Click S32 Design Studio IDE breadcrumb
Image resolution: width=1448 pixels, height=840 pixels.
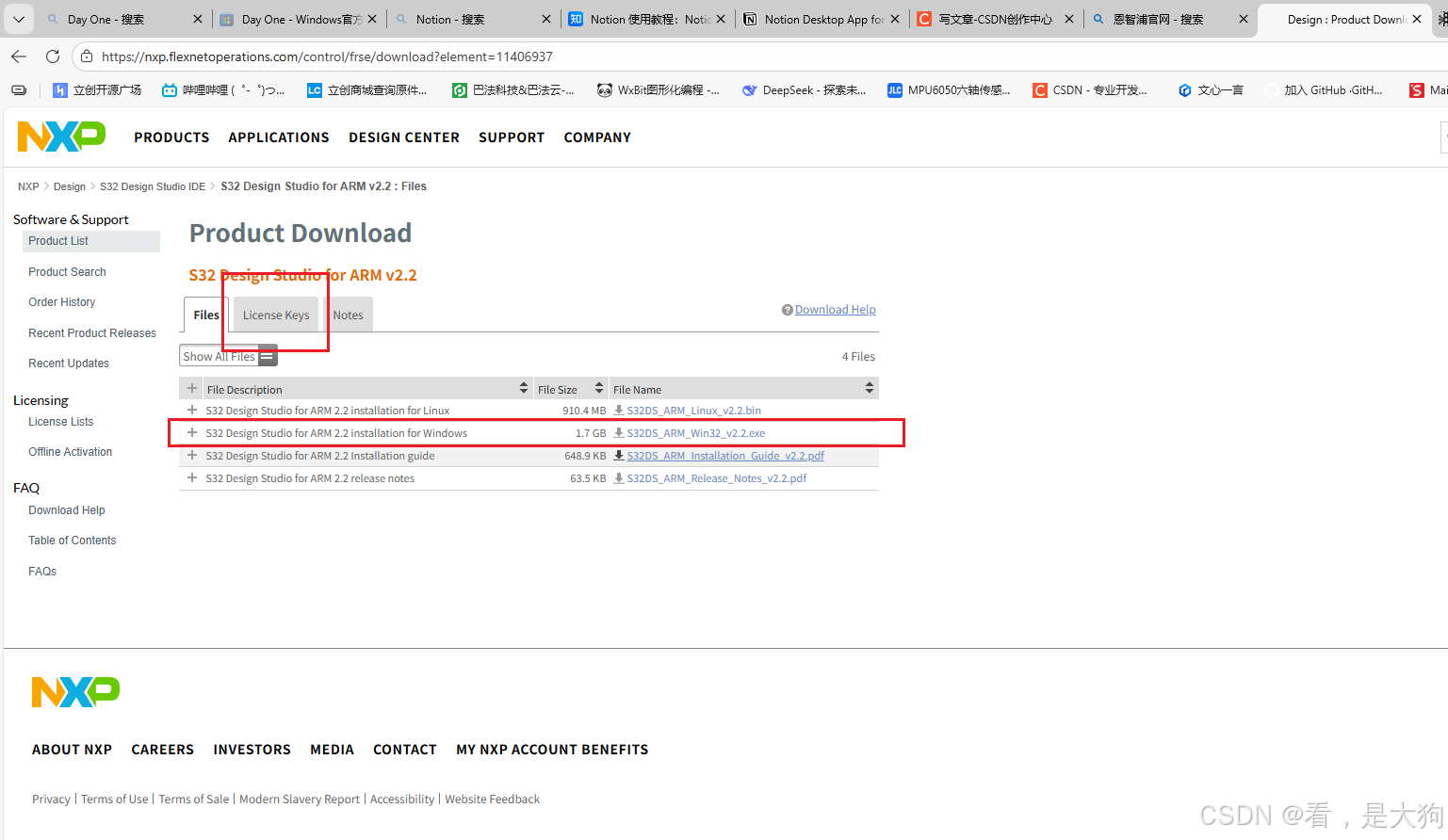tap(153, 186)
